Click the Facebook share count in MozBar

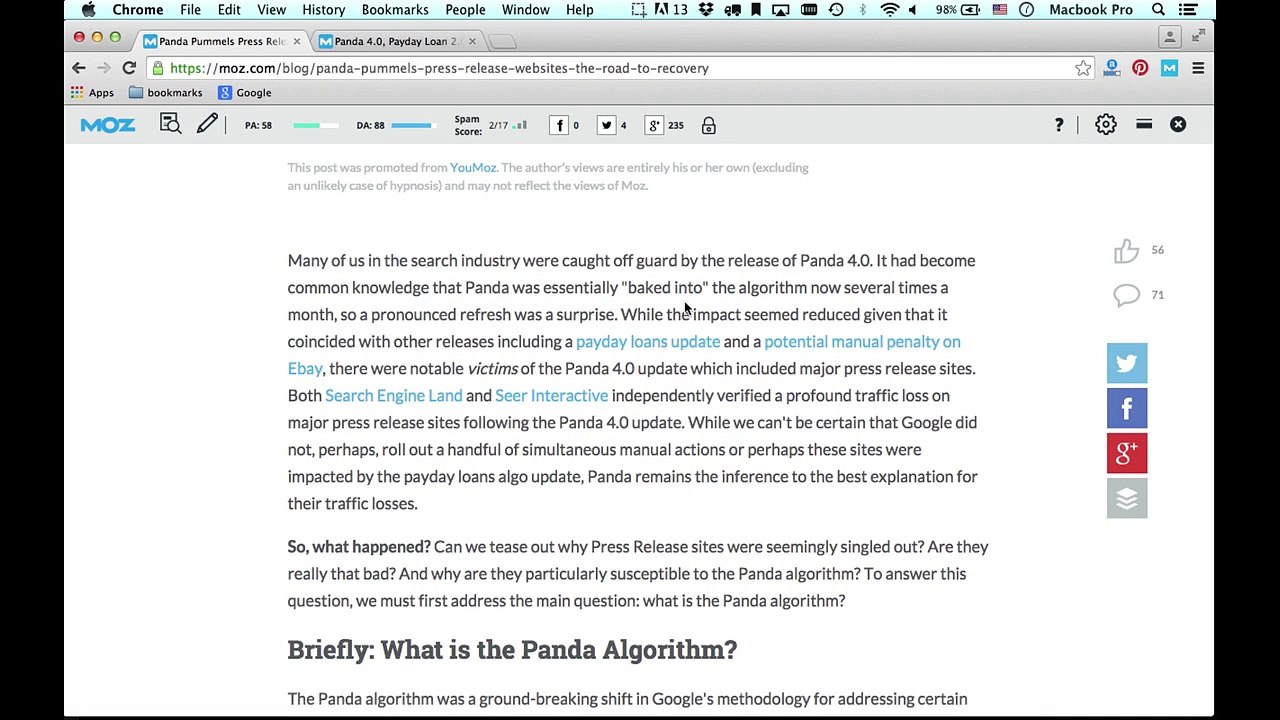pos(564,125)
